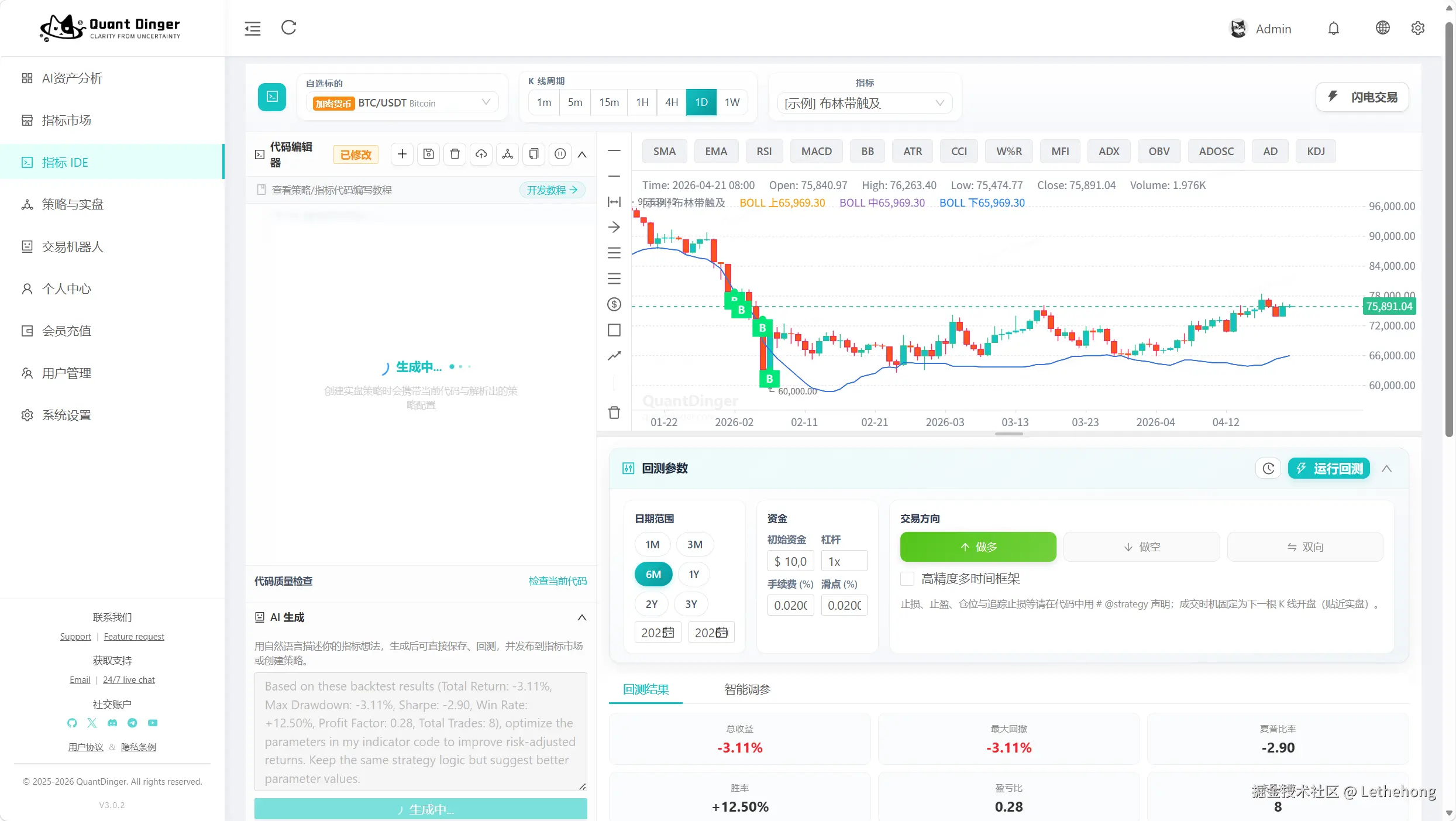Image resolution: width=1456 pixels, height=821 pixels.
Task: Select the trend line drawing tool
Action: click(x=614, y=356)
